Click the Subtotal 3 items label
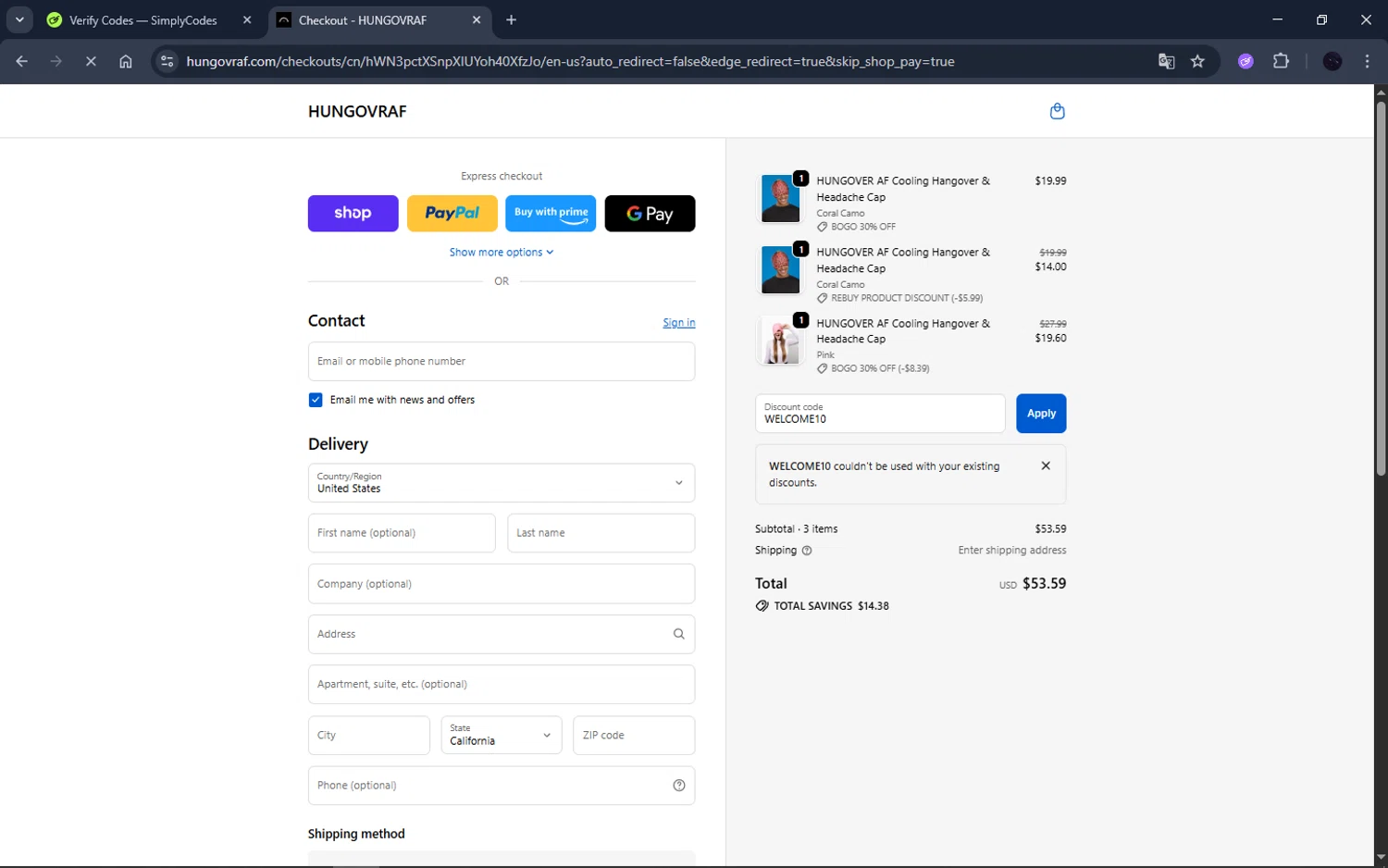This screenshot has height=868, width=1388. [x=796, y=529]
